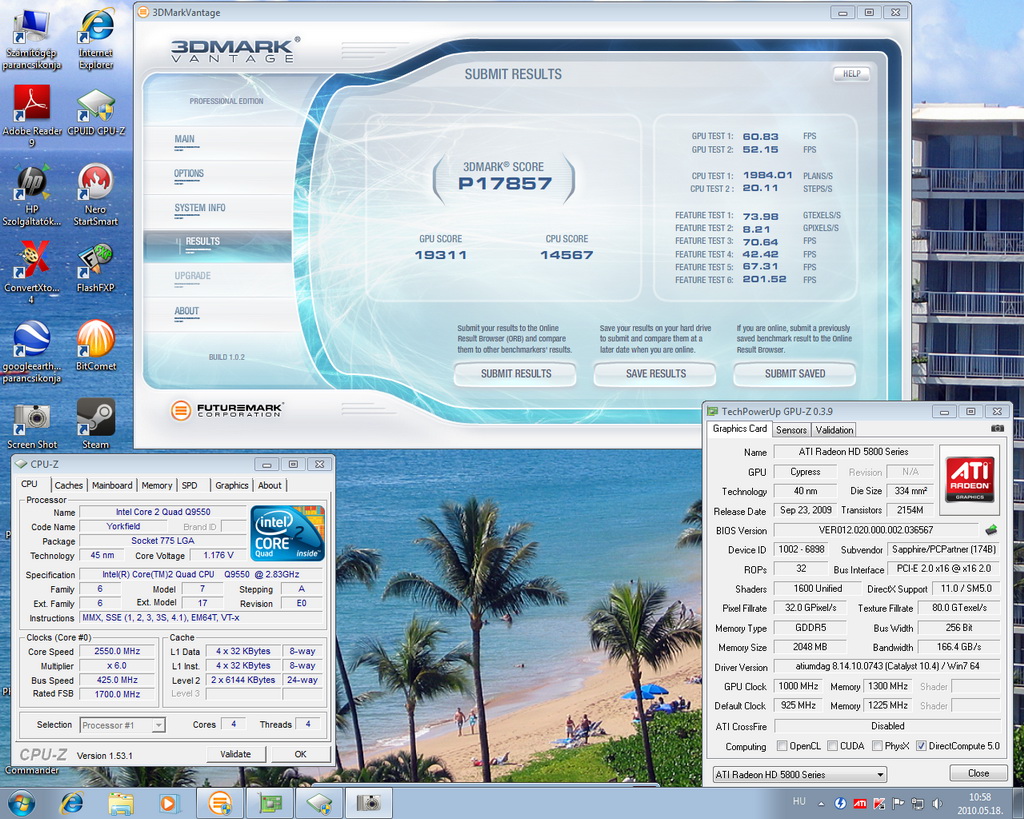Switch to the CPU-Z About tab
The height and width of the screenshot is (819, 1024).
270,485
